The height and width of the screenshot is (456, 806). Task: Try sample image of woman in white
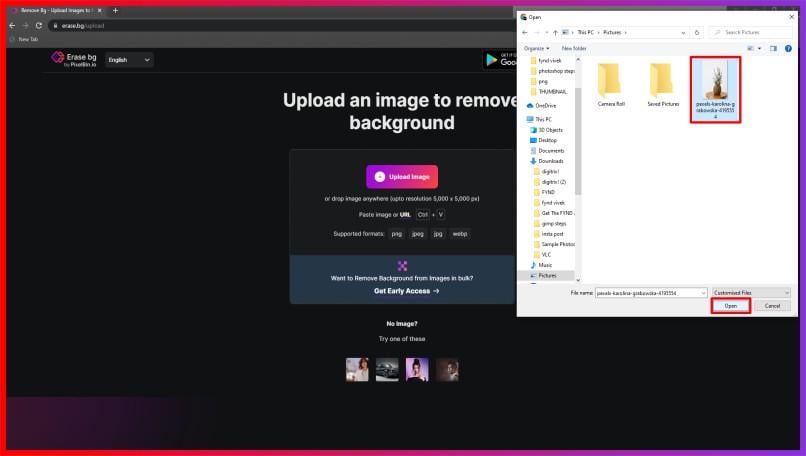pyautogui.click(x=357, y=370)
